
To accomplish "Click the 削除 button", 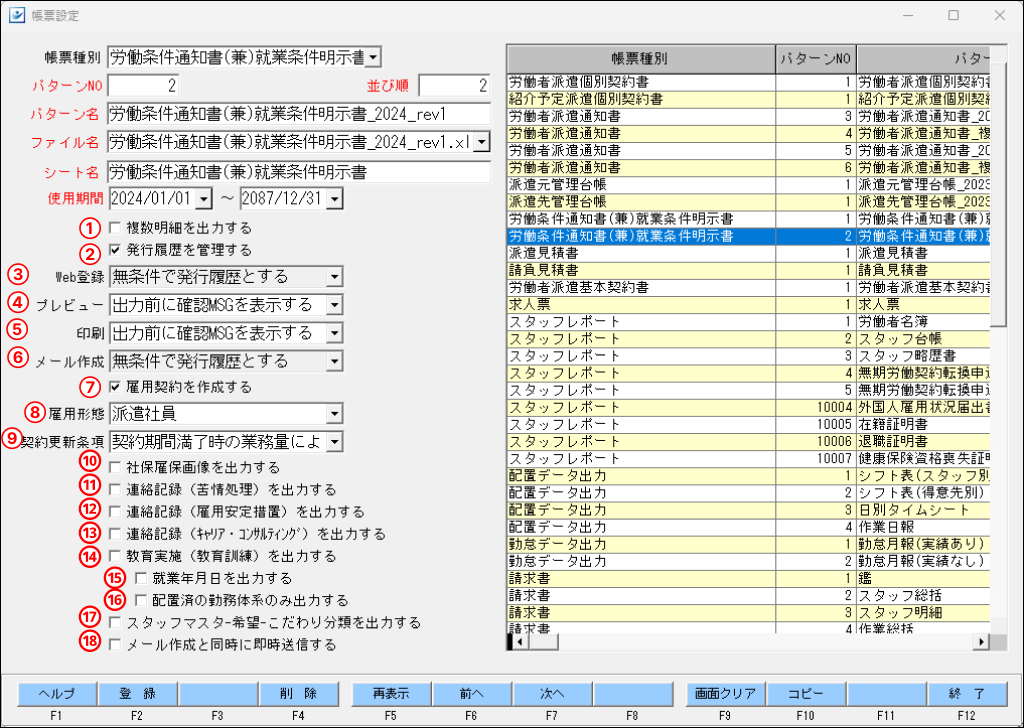I will (x=298, y=693).
